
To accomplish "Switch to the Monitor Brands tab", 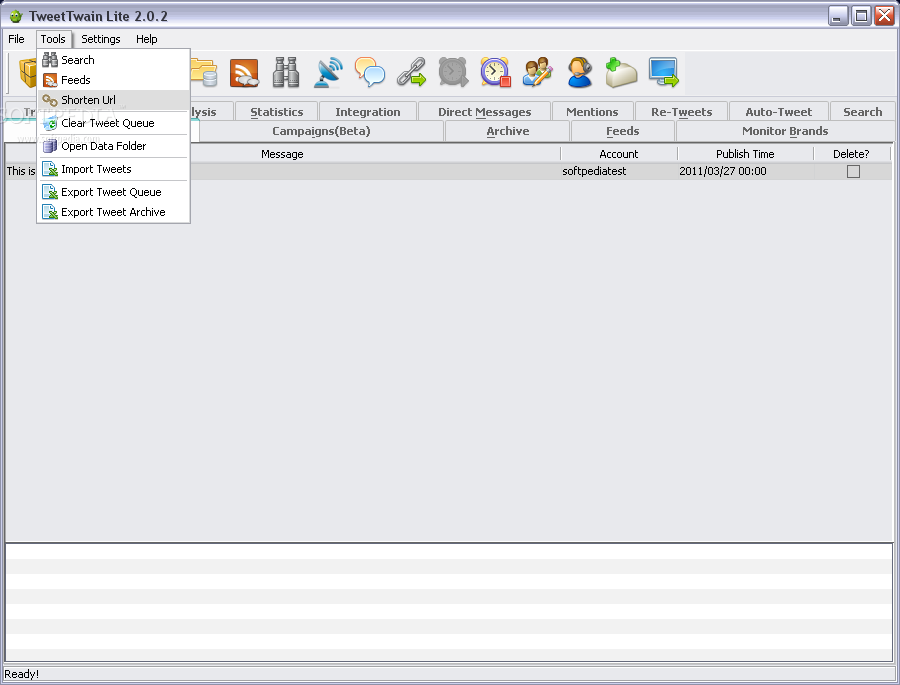I will click(x=785, y=131).
